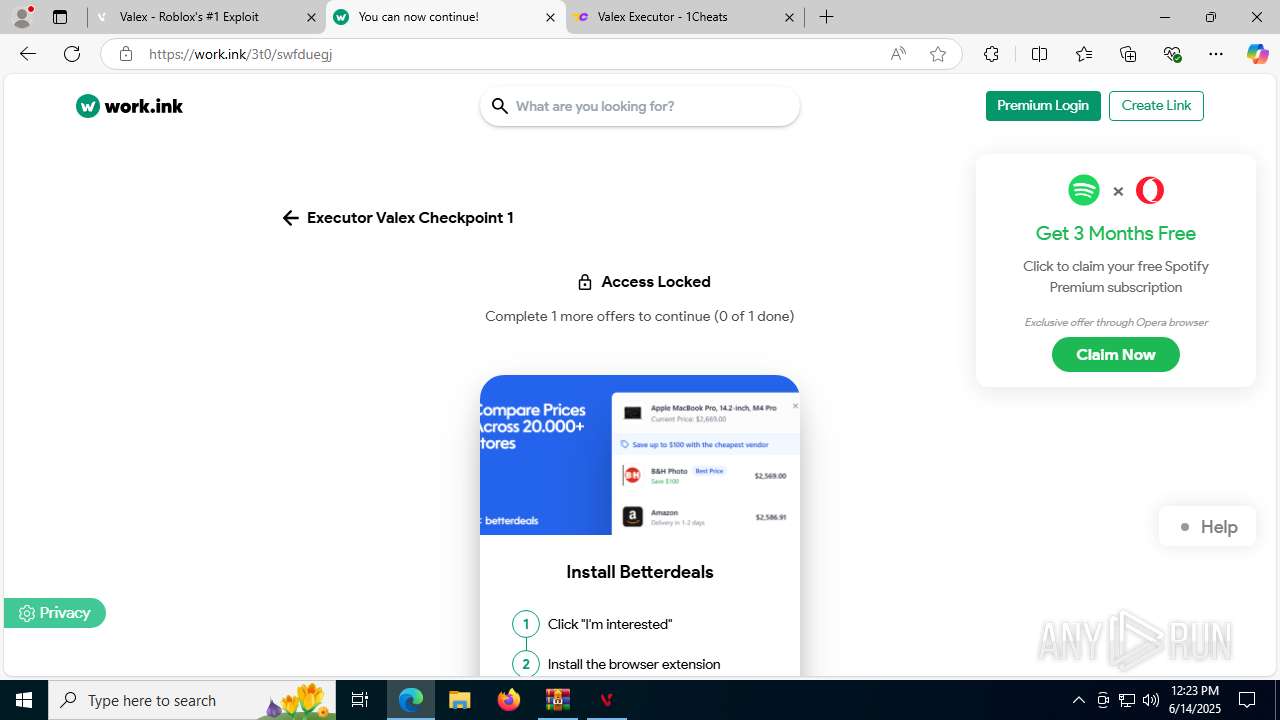Screen dimensions: 1280x720
Task: Click the work.ink logo
Action: [x=129, y=106]
